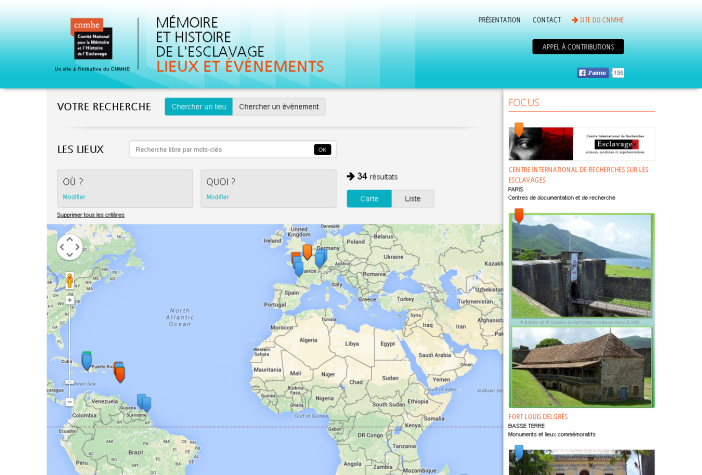This screenshot has height=475, width=702.
Task: Select the Chercher un lieu tab
Action: click(199, 107)
